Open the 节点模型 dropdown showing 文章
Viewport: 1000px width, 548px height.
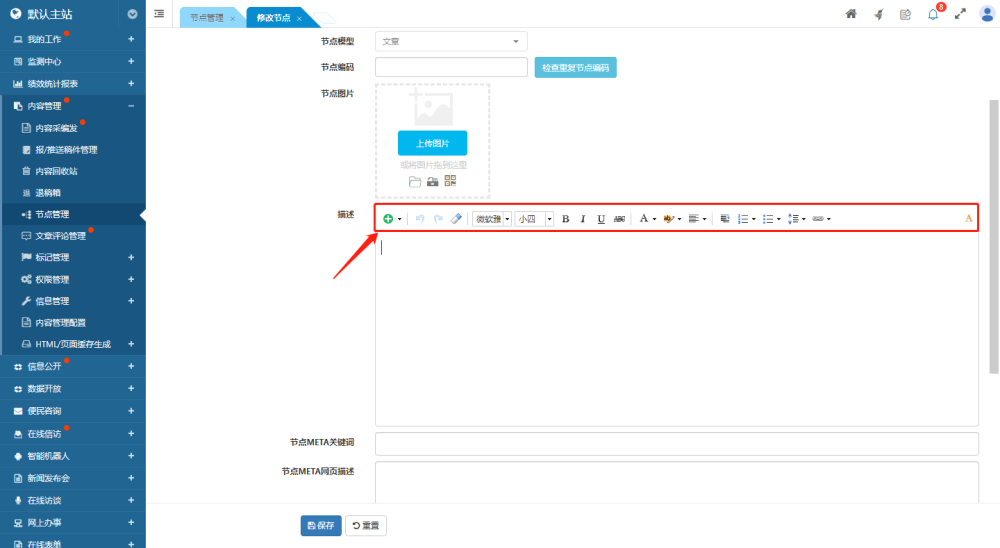point(451,42)
